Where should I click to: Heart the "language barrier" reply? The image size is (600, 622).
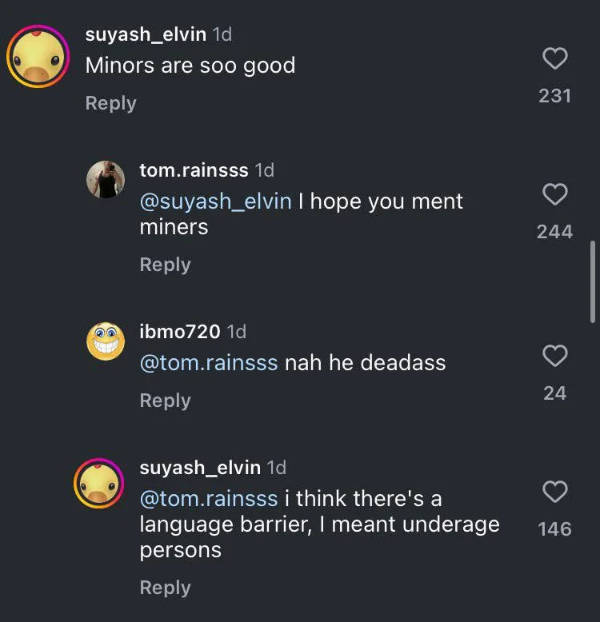click(554, 491)
